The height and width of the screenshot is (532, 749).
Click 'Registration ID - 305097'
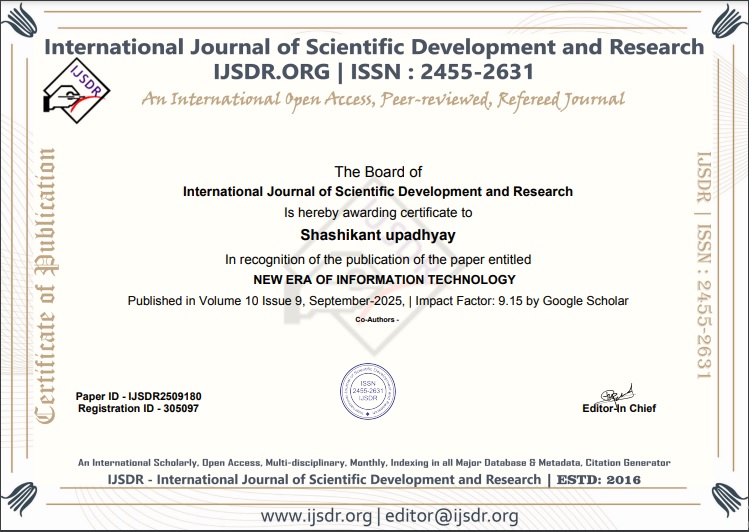[139, 408]
